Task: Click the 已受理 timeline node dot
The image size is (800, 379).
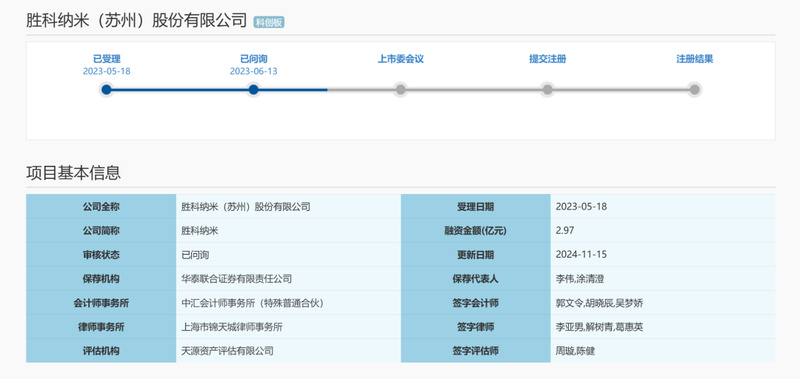Action: coord(106,90)
